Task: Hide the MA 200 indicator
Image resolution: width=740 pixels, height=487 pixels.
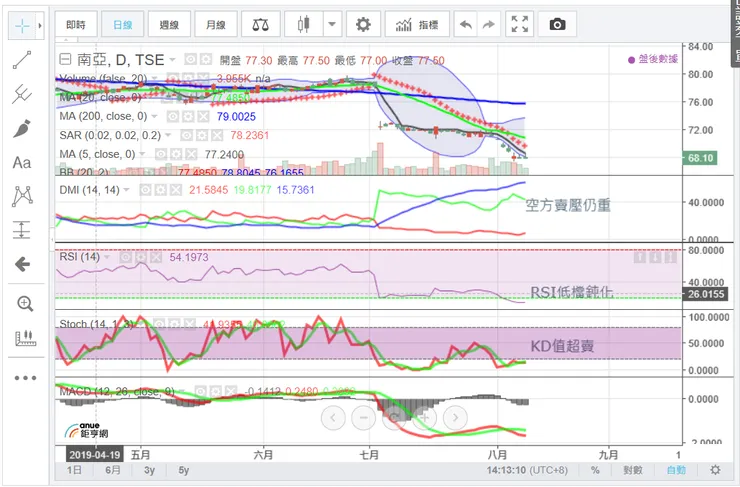Action: coord(173,116)
